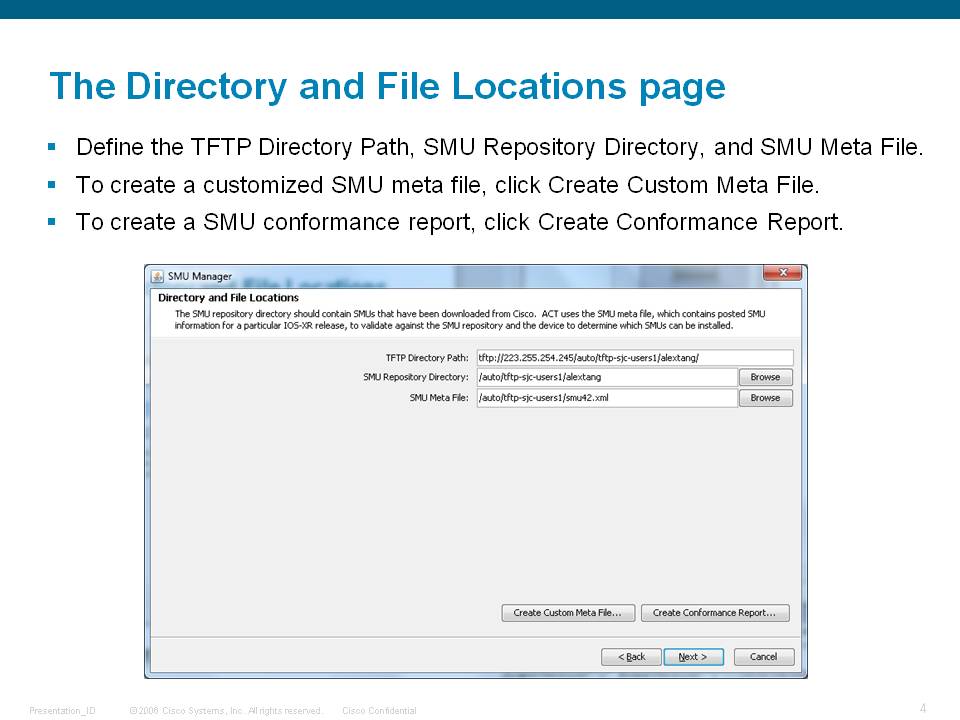
Task: Click the 'SMU Manager' title bar text
Action: click(x=200, y=277)
